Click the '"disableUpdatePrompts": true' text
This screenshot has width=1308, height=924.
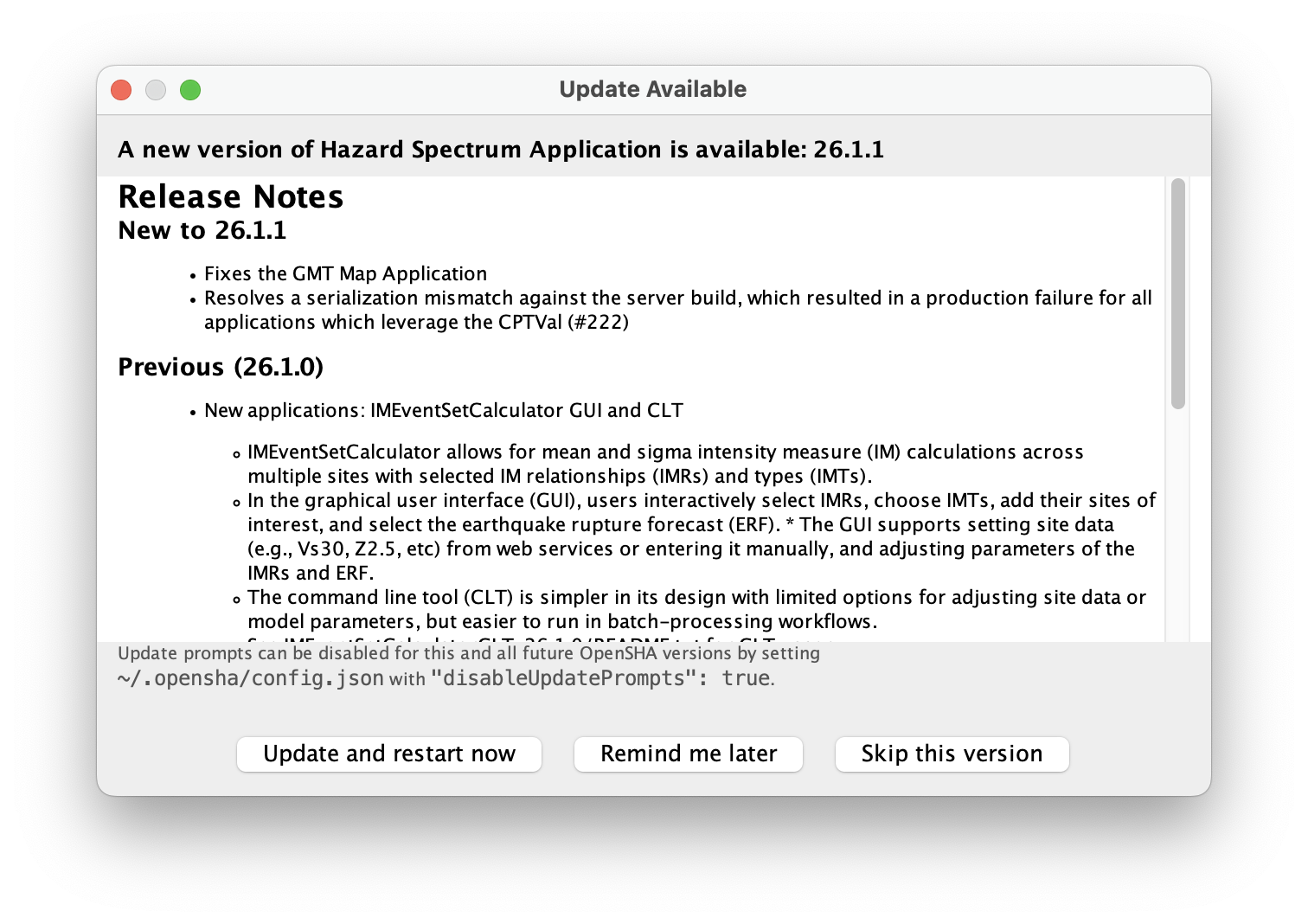600,678
